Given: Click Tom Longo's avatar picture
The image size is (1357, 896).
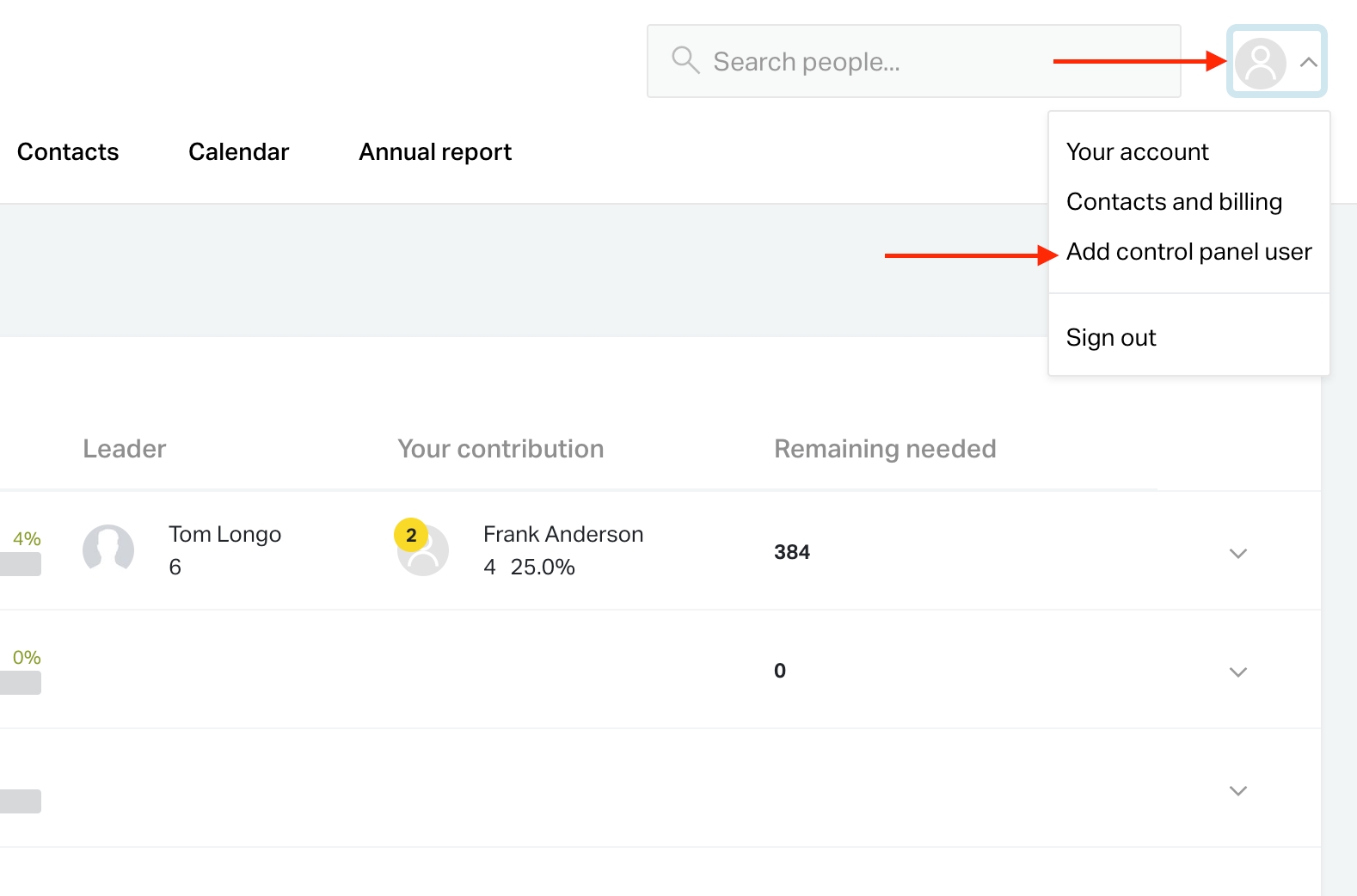Looking at the screenshot, I should [x=108, y=549].
